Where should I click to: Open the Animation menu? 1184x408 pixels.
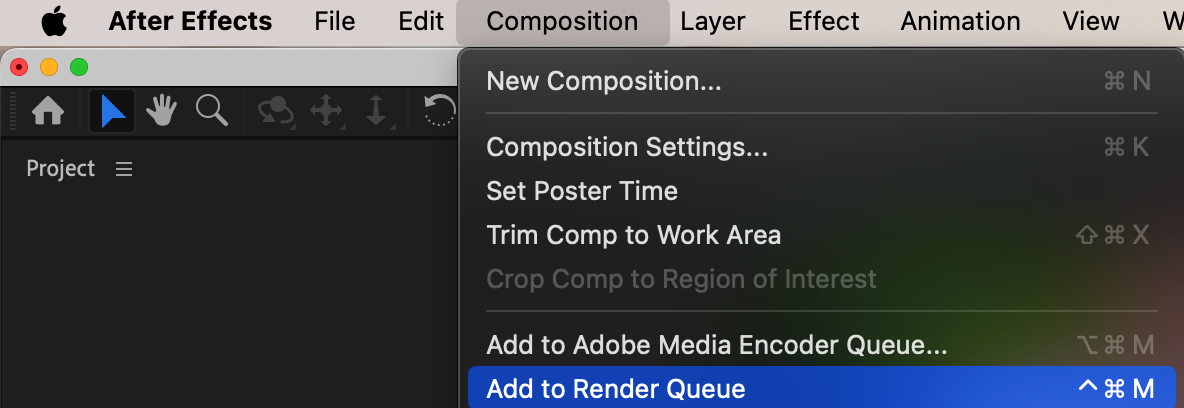point(960,21)
